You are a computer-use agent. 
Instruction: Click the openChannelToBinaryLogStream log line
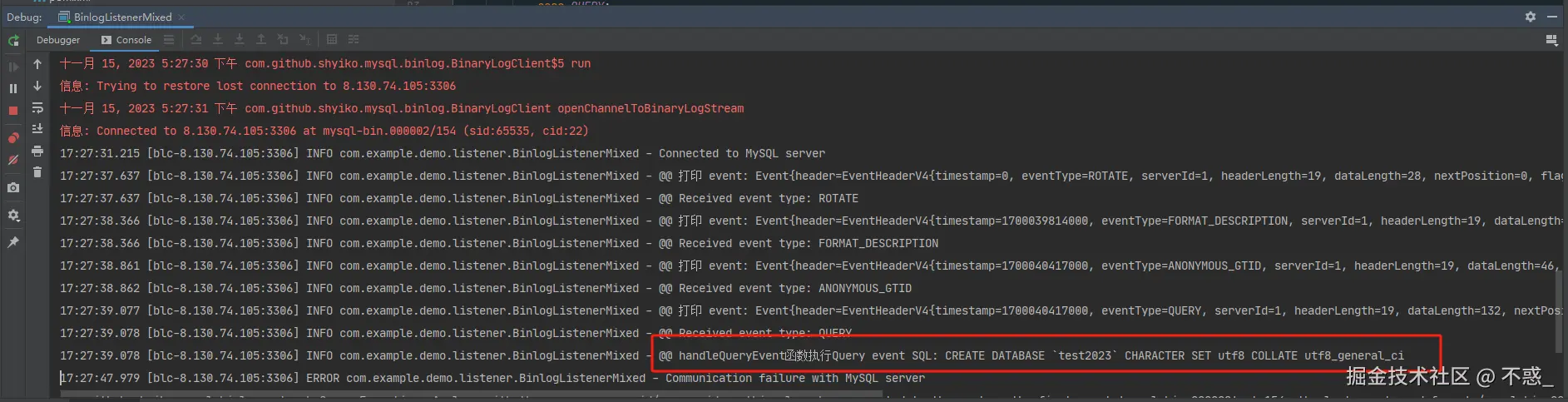point(402,108)
